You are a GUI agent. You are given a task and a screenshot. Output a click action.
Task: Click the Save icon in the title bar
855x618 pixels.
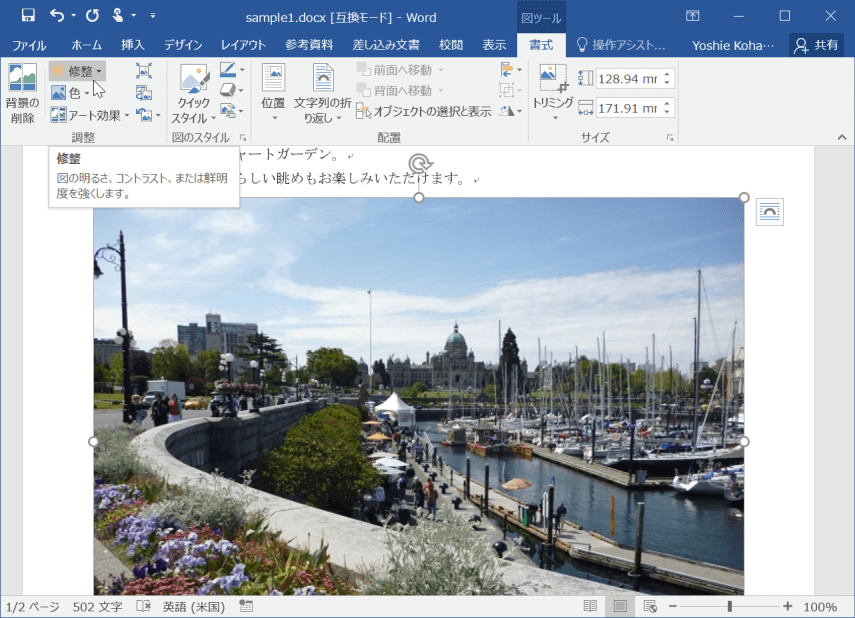[x=28, y=15]
